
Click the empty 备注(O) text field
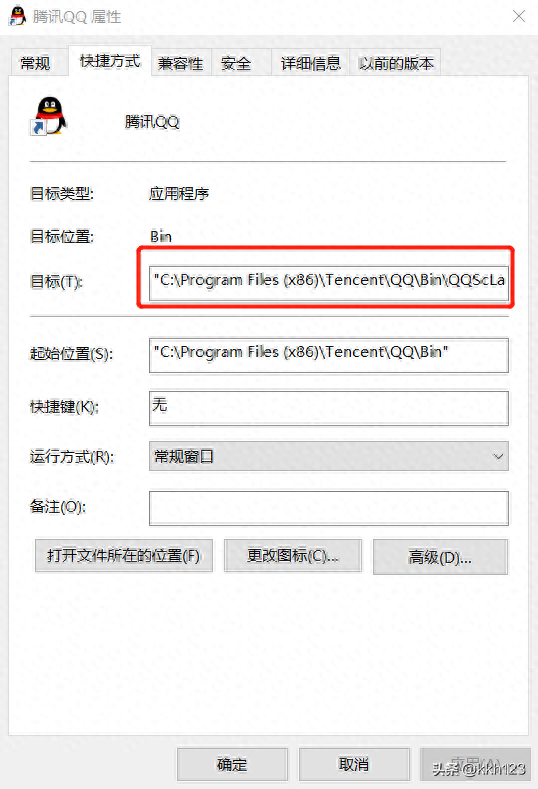tap(329, 508)
